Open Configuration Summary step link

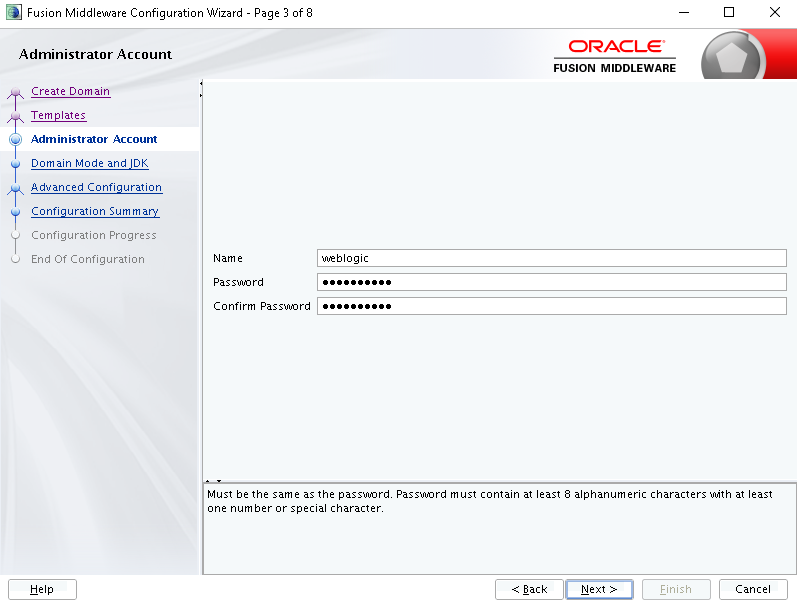point(95,211)
